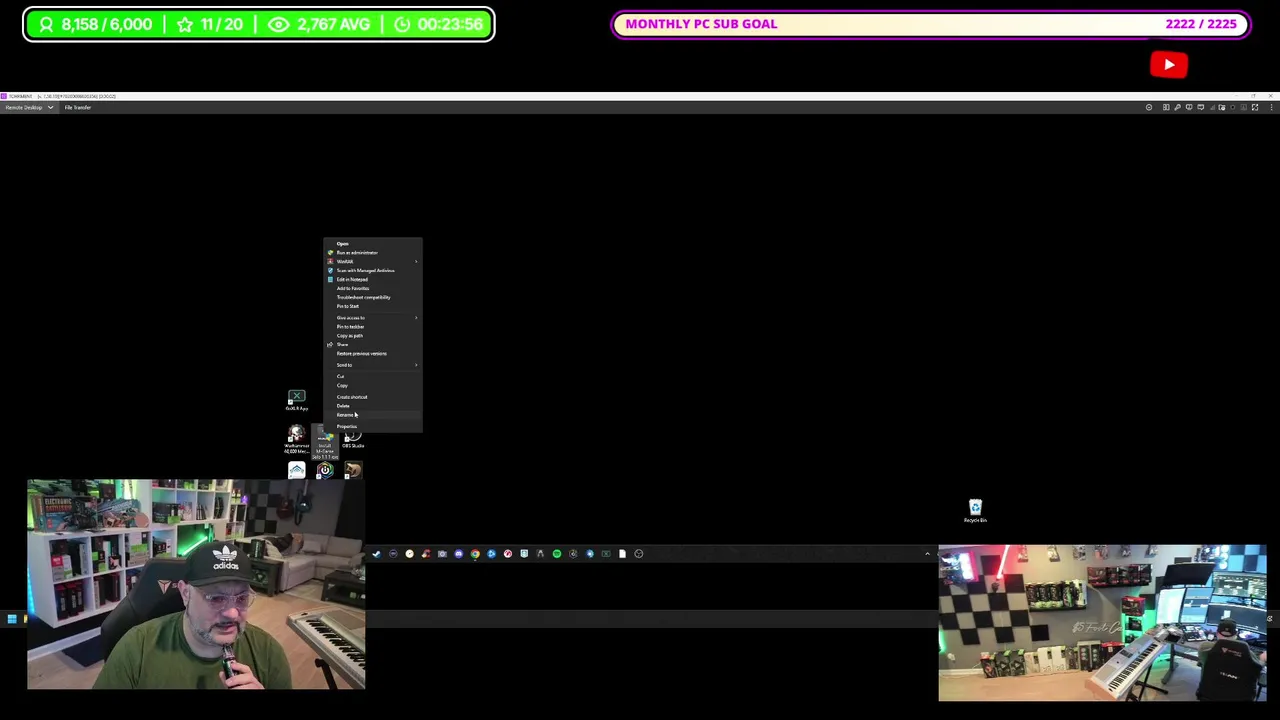Choose Copy as path
1280x720 pixels.
[372, 336]
